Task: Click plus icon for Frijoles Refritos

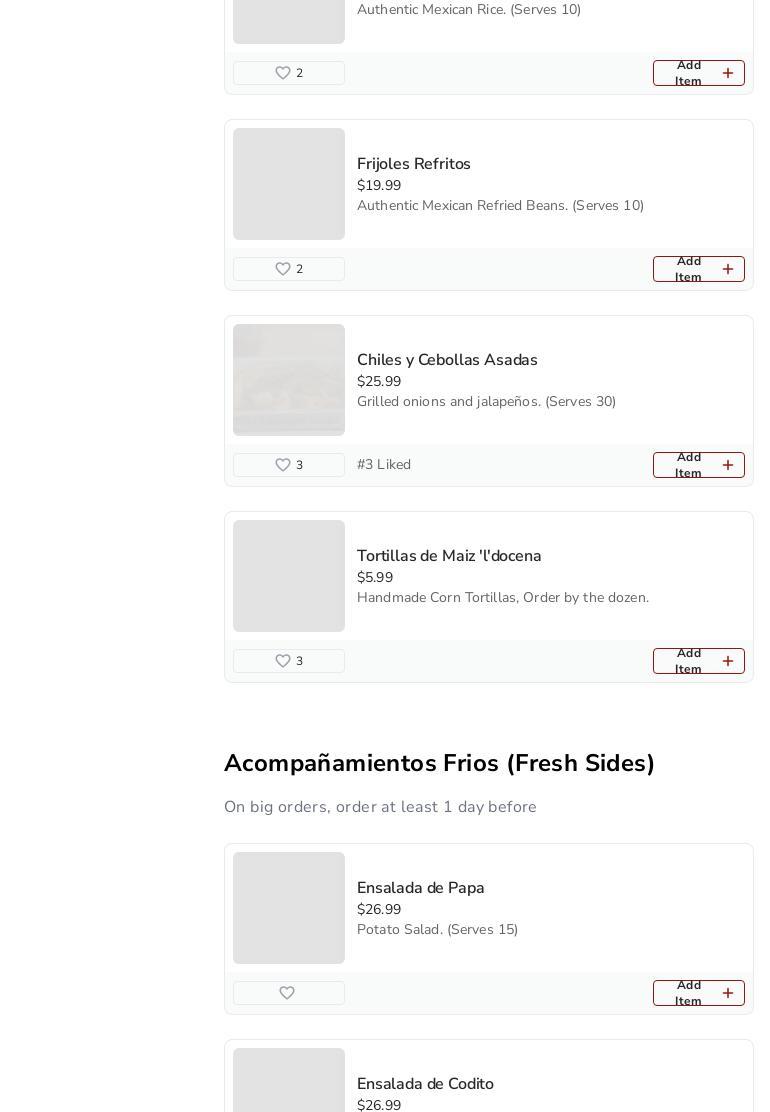Action: click(727, 269)
